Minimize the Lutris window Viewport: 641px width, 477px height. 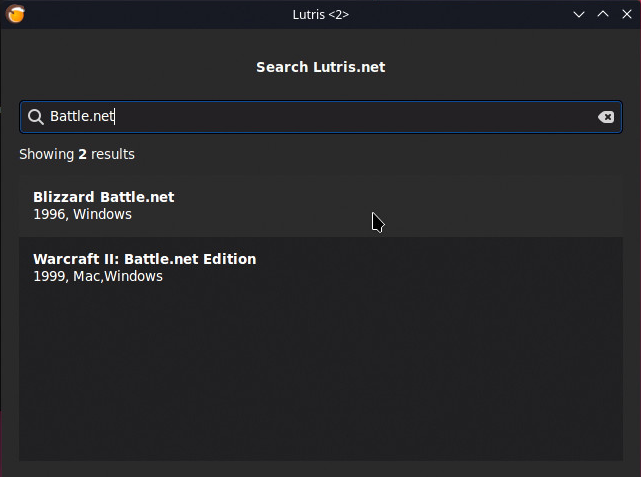click(x=579, y=14)
